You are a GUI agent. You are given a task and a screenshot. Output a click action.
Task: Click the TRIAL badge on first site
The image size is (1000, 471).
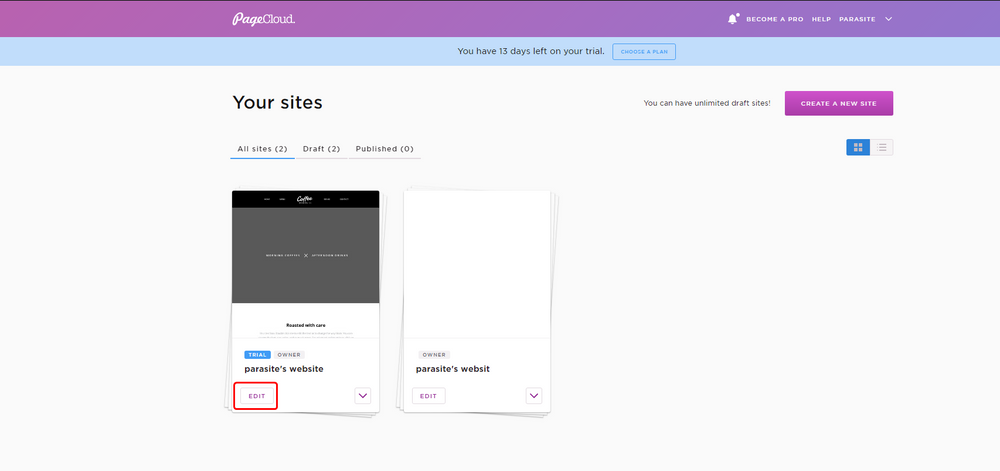(257, 355)
